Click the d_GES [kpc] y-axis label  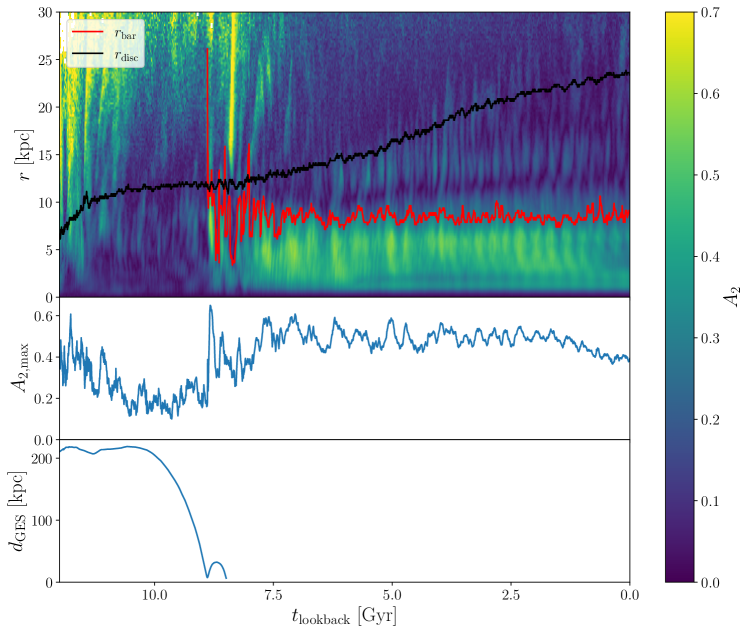19,511
